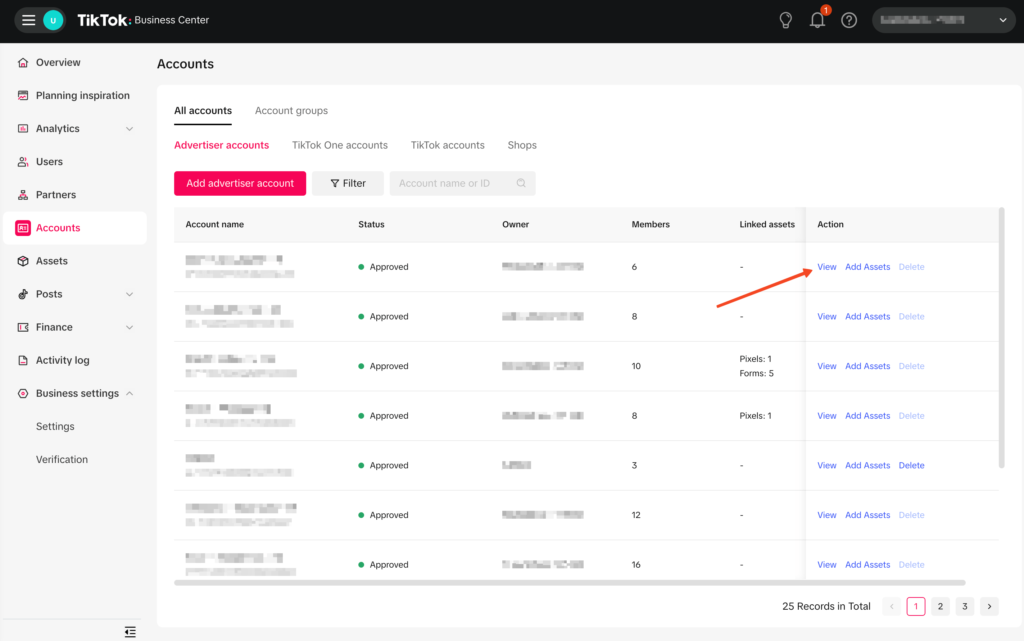This screenshot has width=1024, height=641.
Task: Click the Overview home icon
Action: 23,63
